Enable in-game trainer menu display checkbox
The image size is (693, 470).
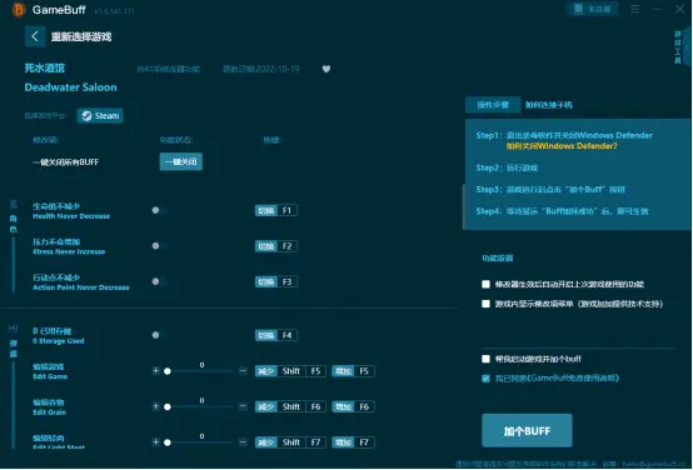click(x=486, y=304)
